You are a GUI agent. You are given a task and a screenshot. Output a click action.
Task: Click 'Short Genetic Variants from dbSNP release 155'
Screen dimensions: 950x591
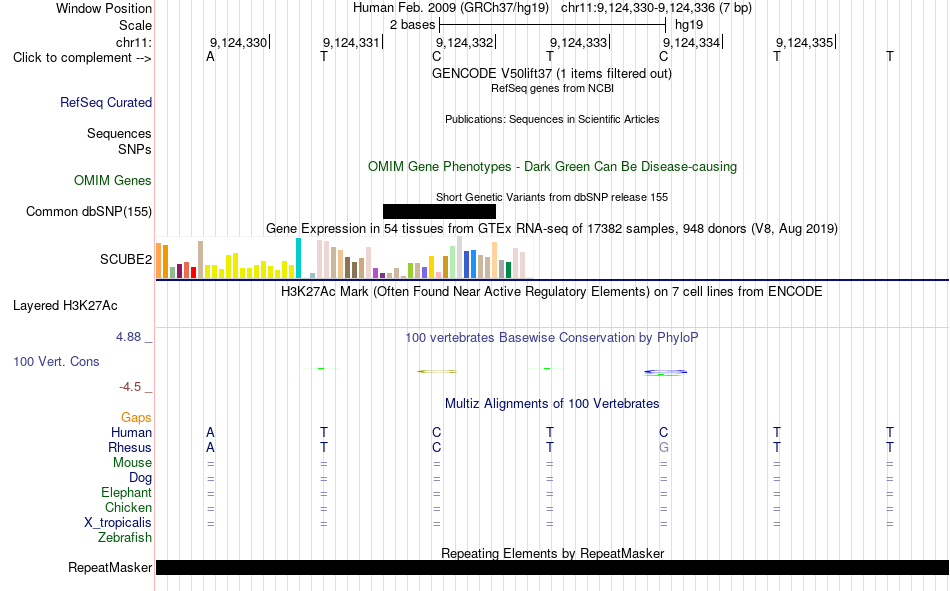coord(552,198)
